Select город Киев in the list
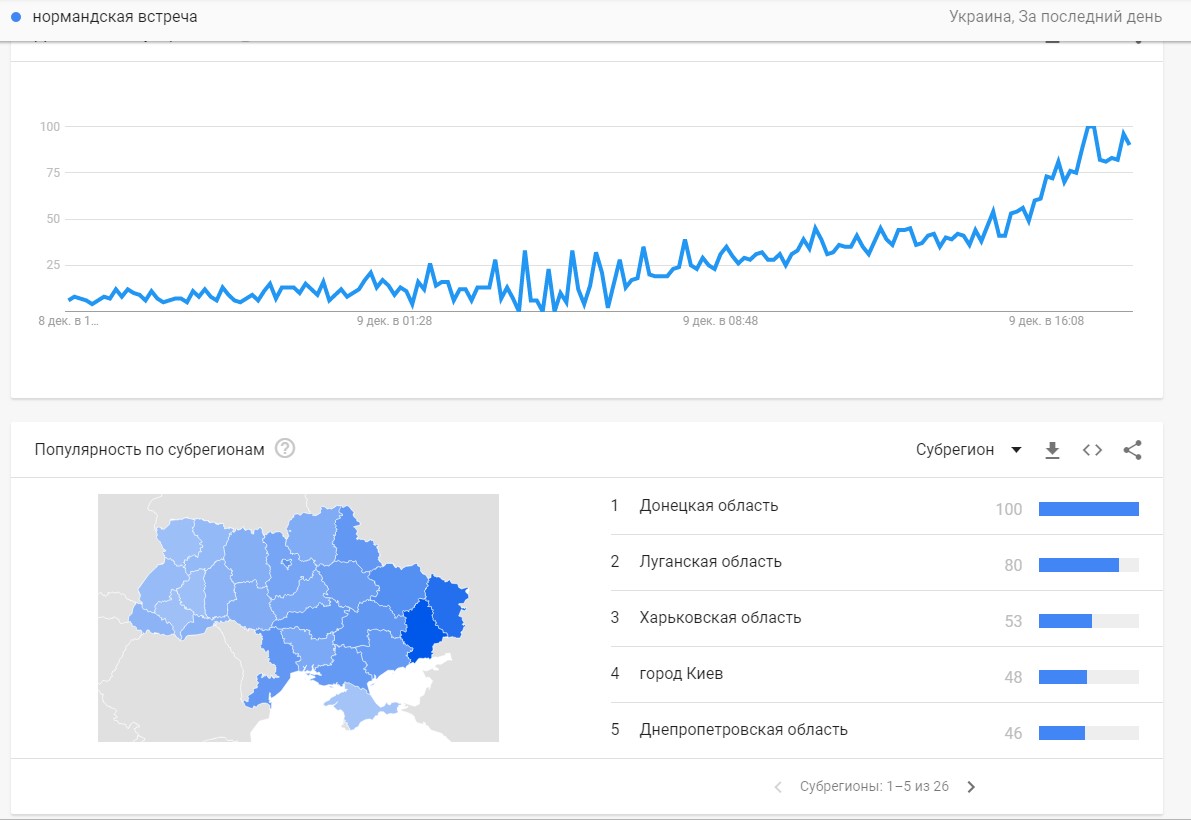 (x=681, y=674)
